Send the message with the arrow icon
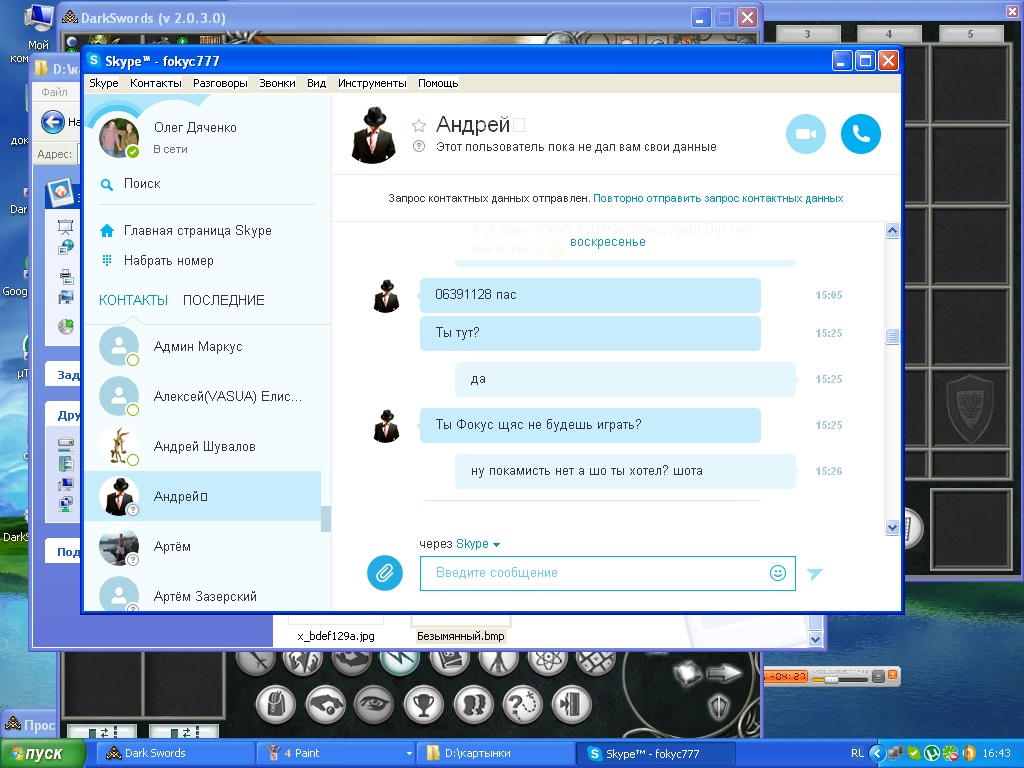 coord(814,573)
